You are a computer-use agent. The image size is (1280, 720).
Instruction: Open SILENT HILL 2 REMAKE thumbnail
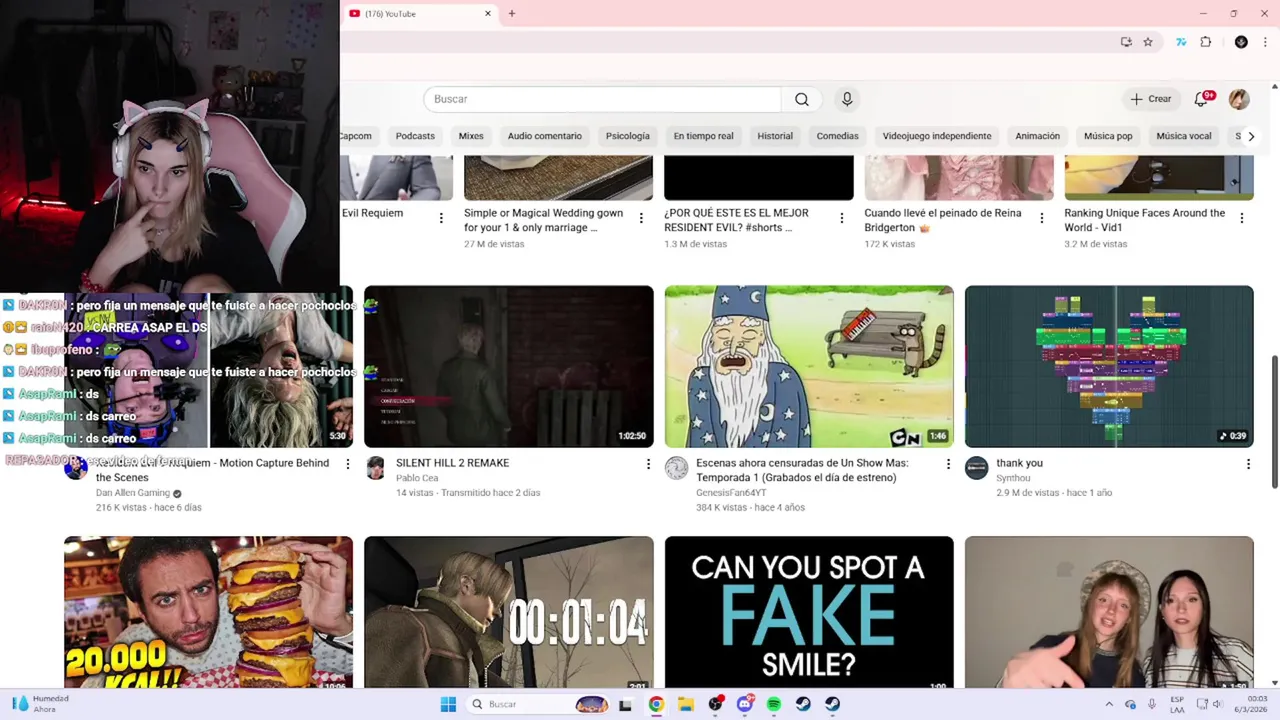tap(508, 366)
